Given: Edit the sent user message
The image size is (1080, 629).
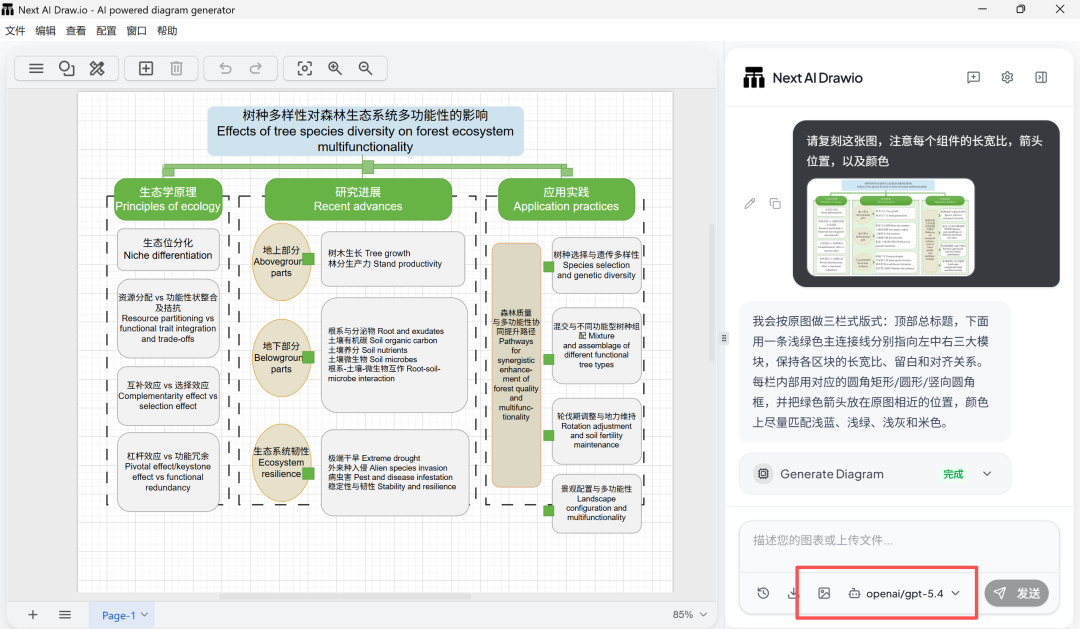Looking at the screenshot, I should (x=750, y=204).
